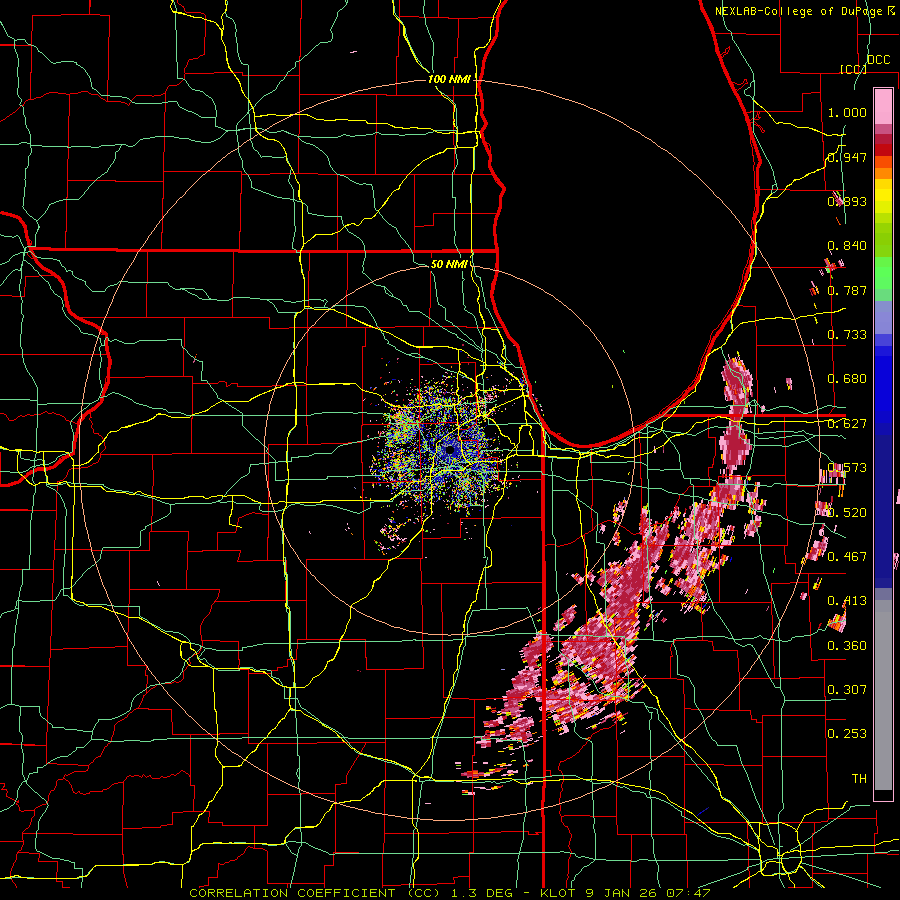
Task: Click the "CORRELATION COEFFICIENT (CC)" caption text
Action: point(315,893)
